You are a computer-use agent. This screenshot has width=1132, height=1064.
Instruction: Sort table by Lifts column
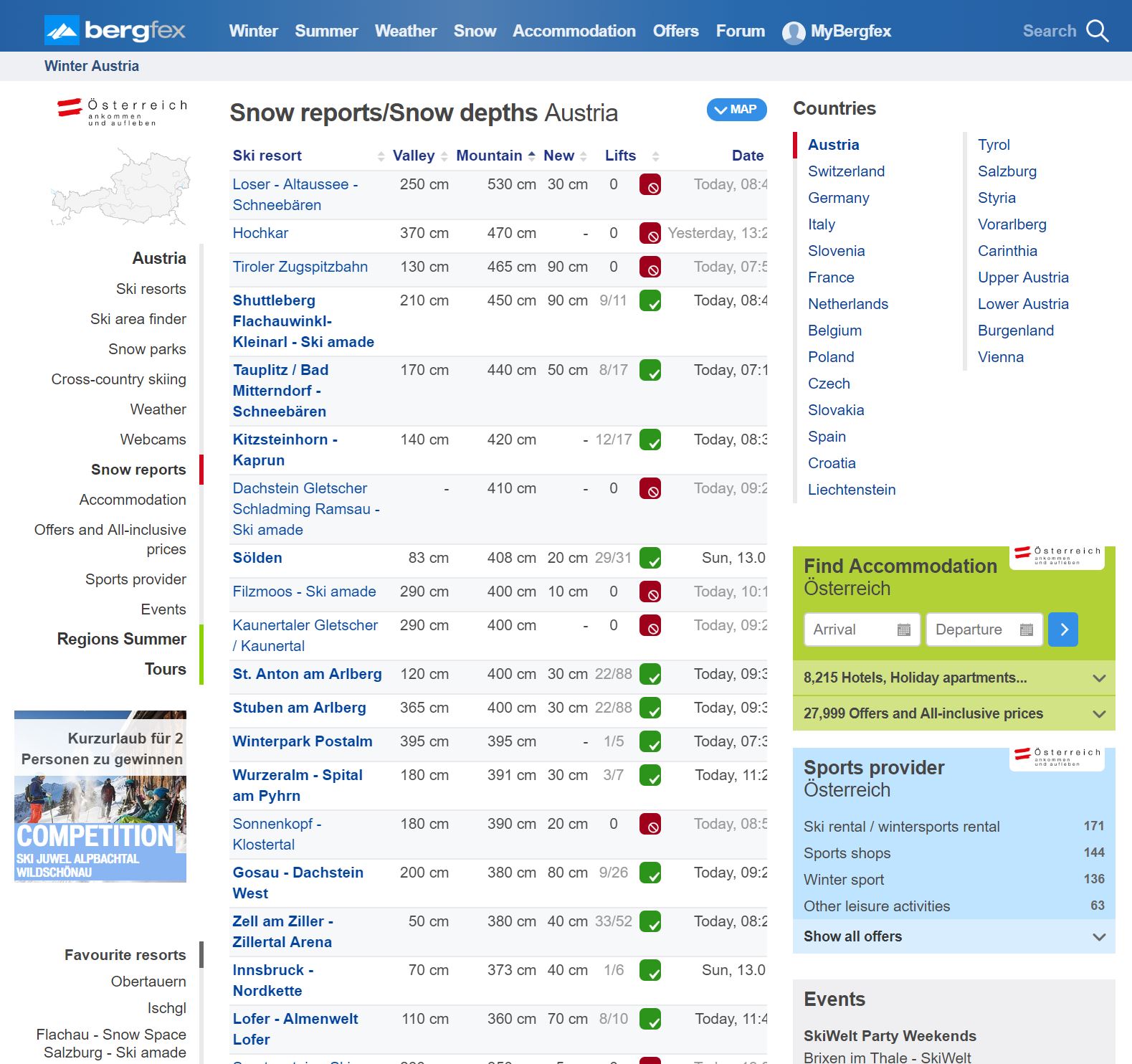[x=655, y=156]
